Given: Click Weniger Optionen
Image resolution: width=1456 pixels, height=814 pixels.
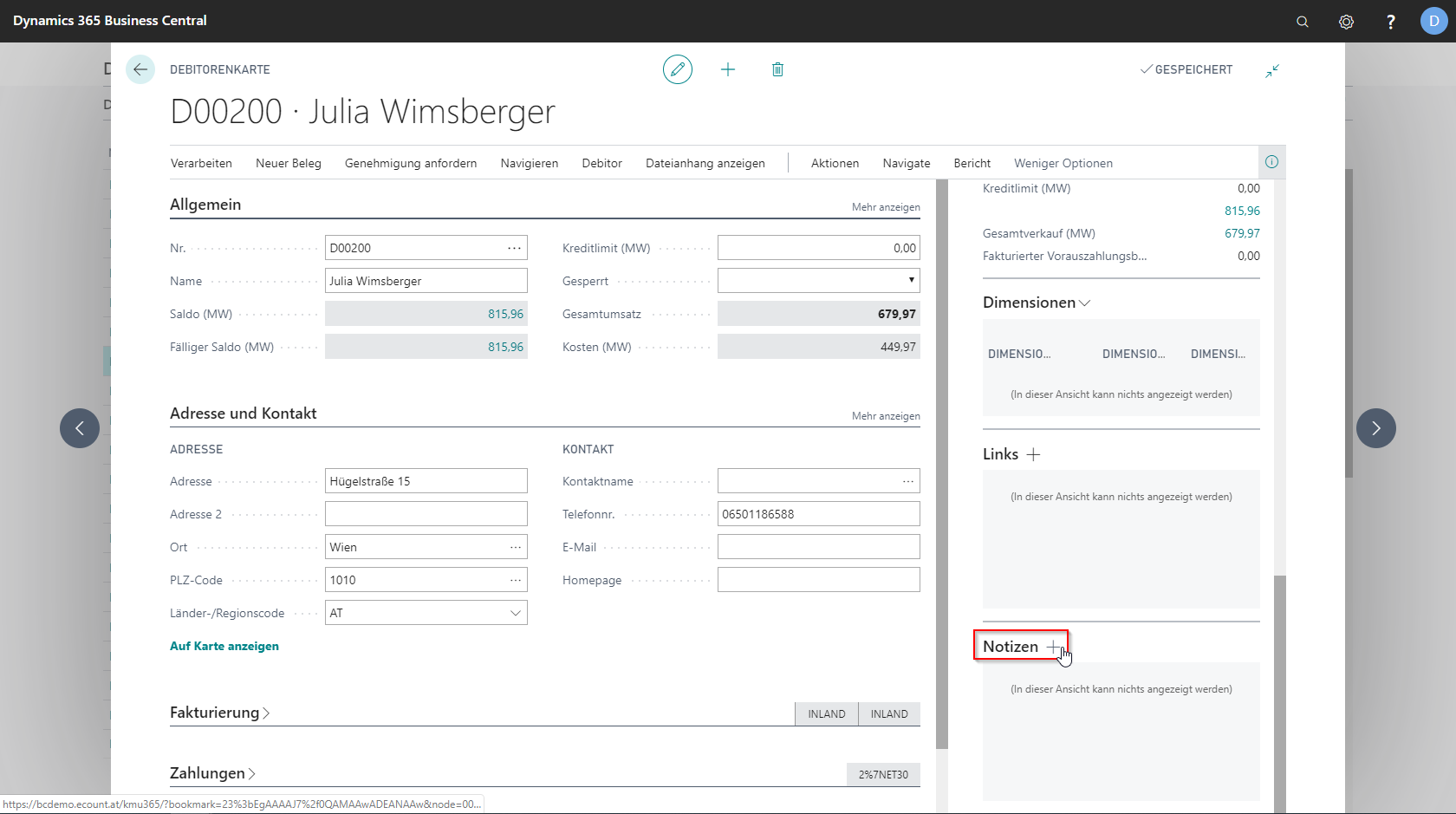Looking at the screenshot, I should (1063, 163).
